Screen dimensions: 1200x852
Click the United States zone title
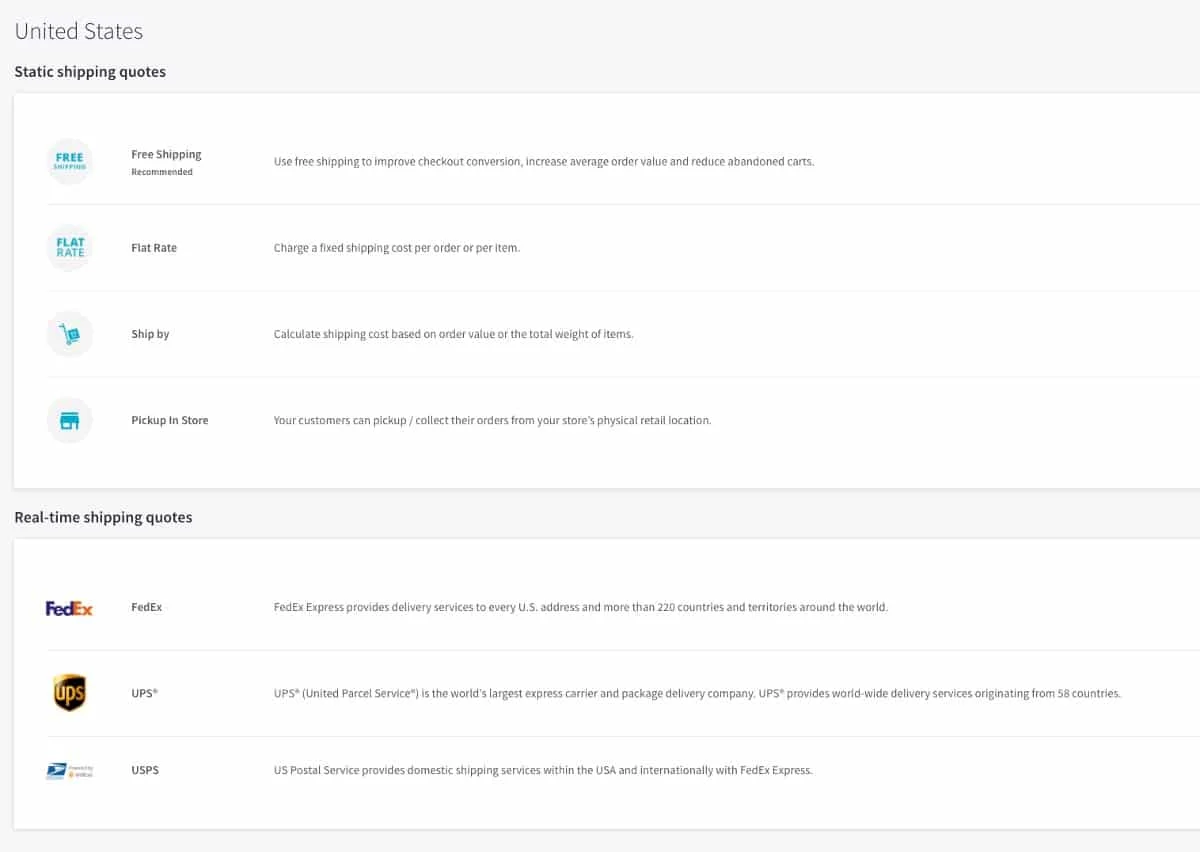pos(78,31)
